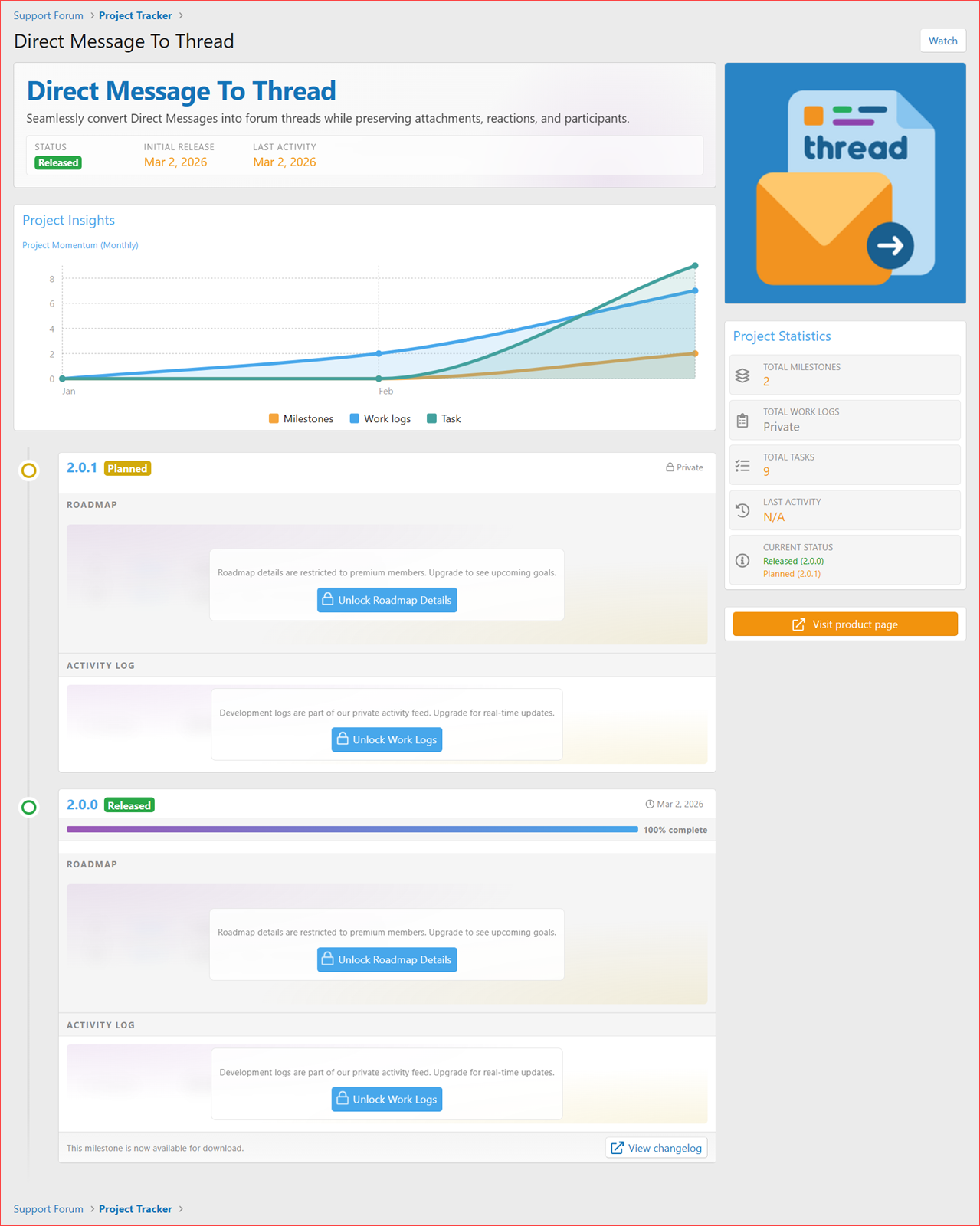This screenshot has height=1226, width=980.
Task: Click the 2.0.0 milestone timeline circle
Action: click(x=28, y=807)
